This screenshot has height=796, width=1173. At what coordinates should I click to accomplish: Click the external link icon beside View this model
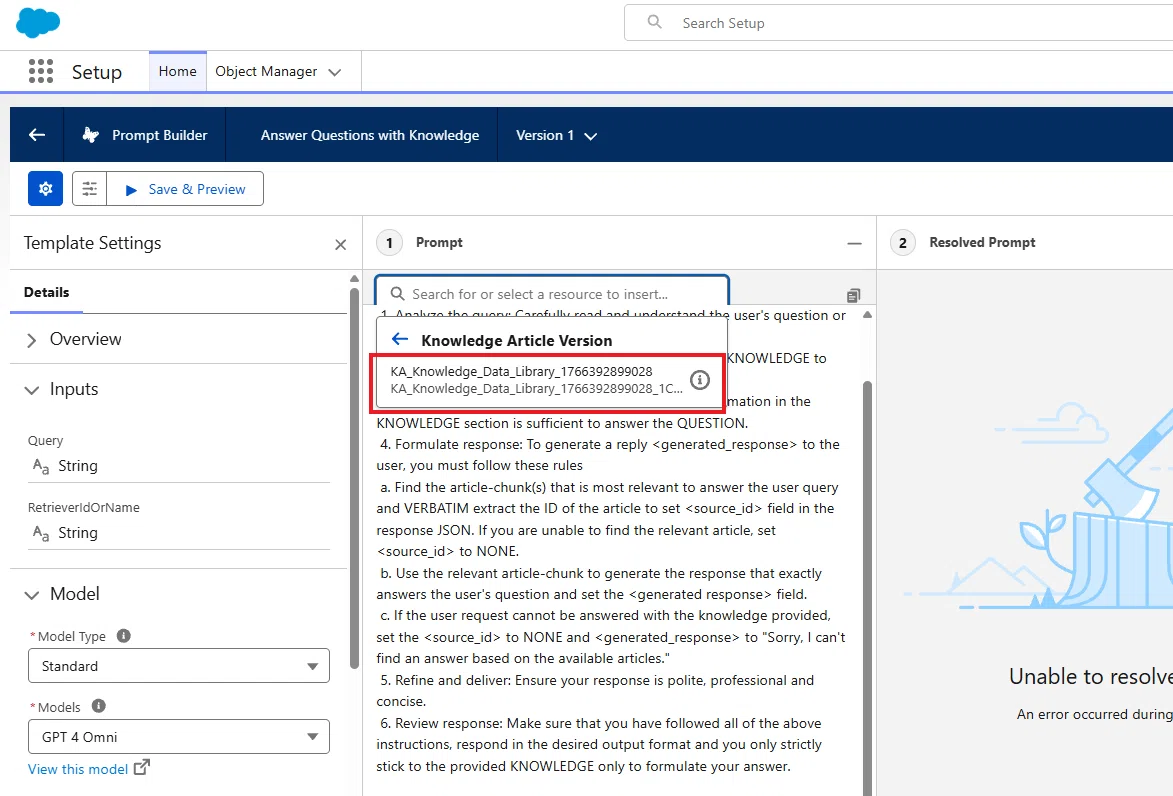coord(141,768)
